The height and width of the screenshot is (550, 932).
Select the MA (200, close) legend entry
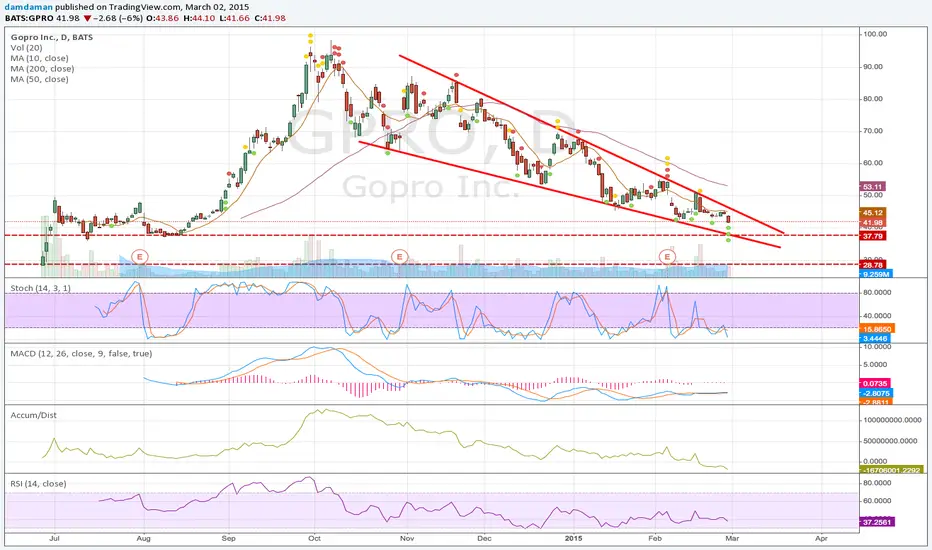coord(42,69)
